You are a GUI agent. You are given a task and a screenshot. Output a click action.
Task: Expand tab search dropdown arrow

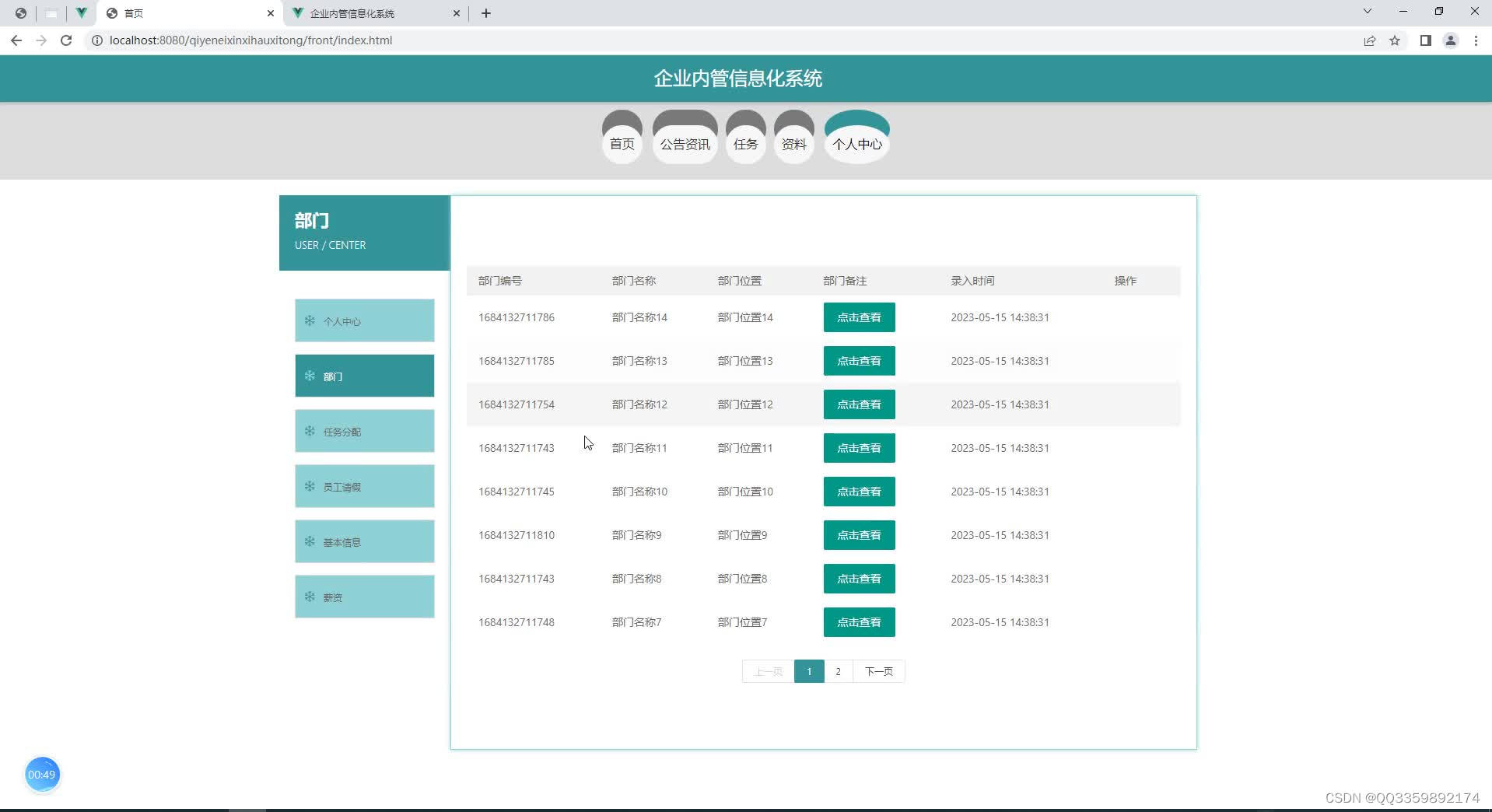tap(1367, 12)
